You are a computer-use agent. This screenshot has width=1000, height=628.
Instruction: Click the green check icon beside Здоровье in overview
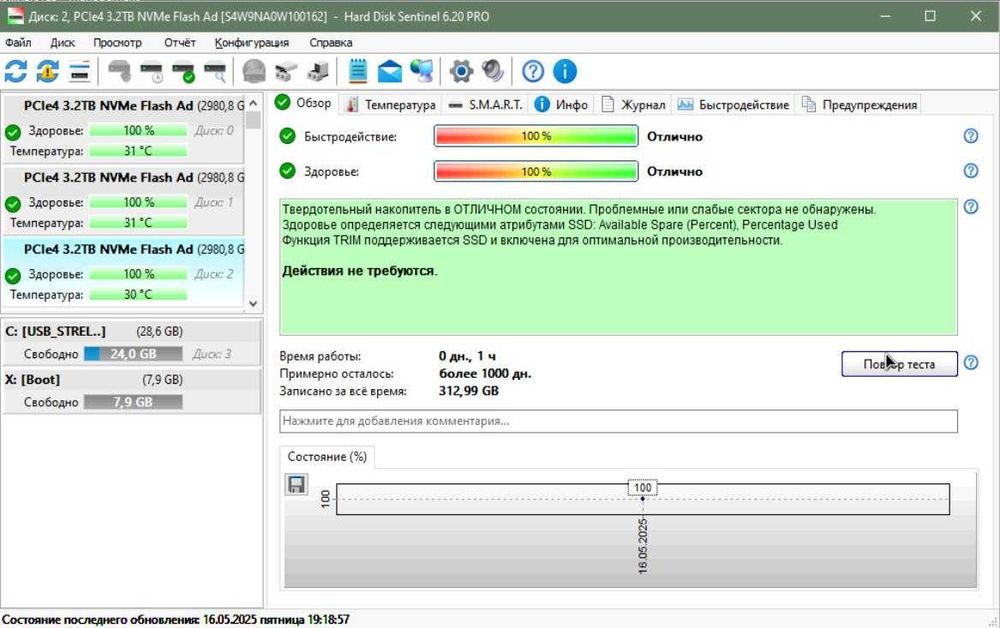[x=288, y=171]
